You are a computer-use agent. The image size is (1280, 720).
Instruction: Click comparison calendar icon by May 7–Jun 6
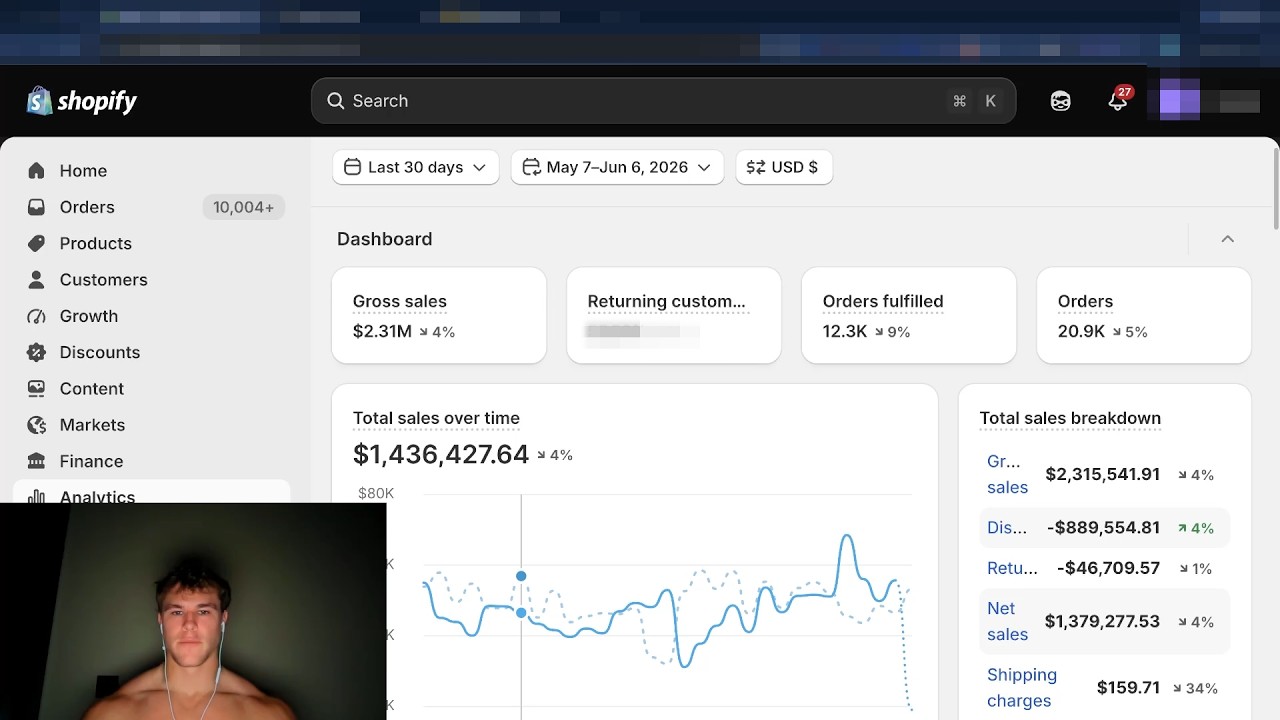click(x=531, y=167)
